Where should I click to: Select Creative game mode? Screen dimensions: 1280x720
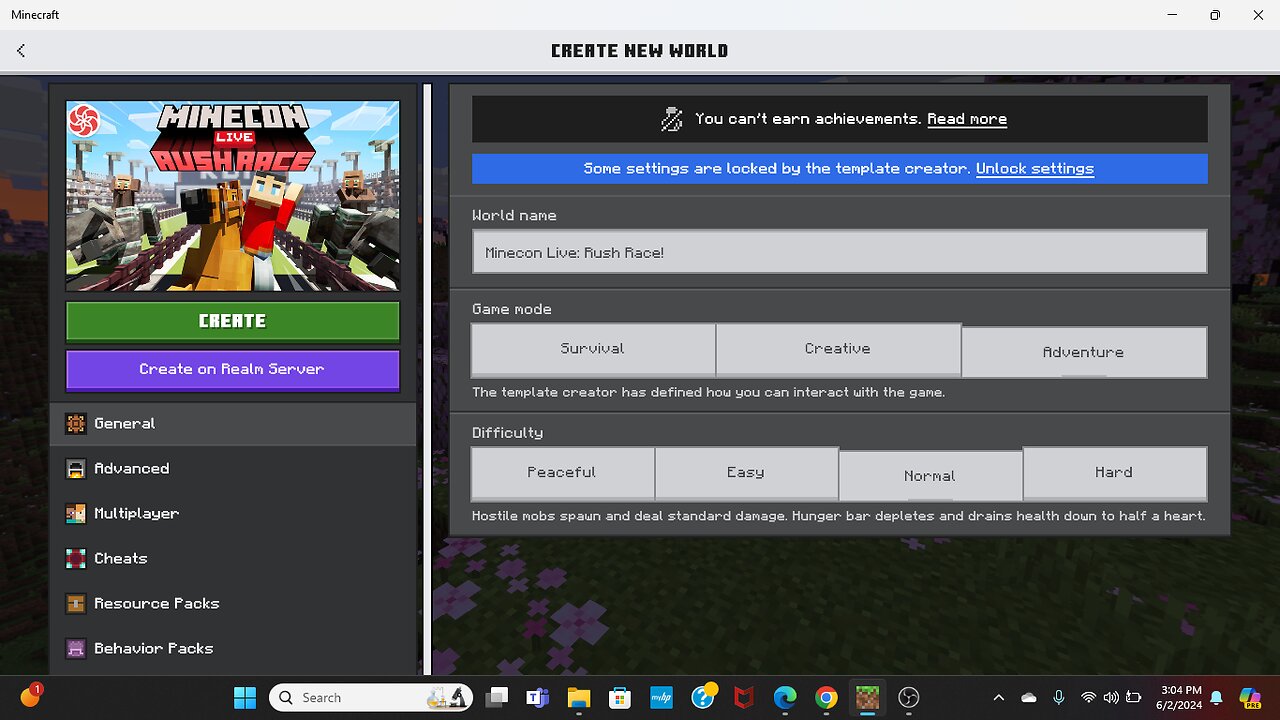(x=838, y=349)
